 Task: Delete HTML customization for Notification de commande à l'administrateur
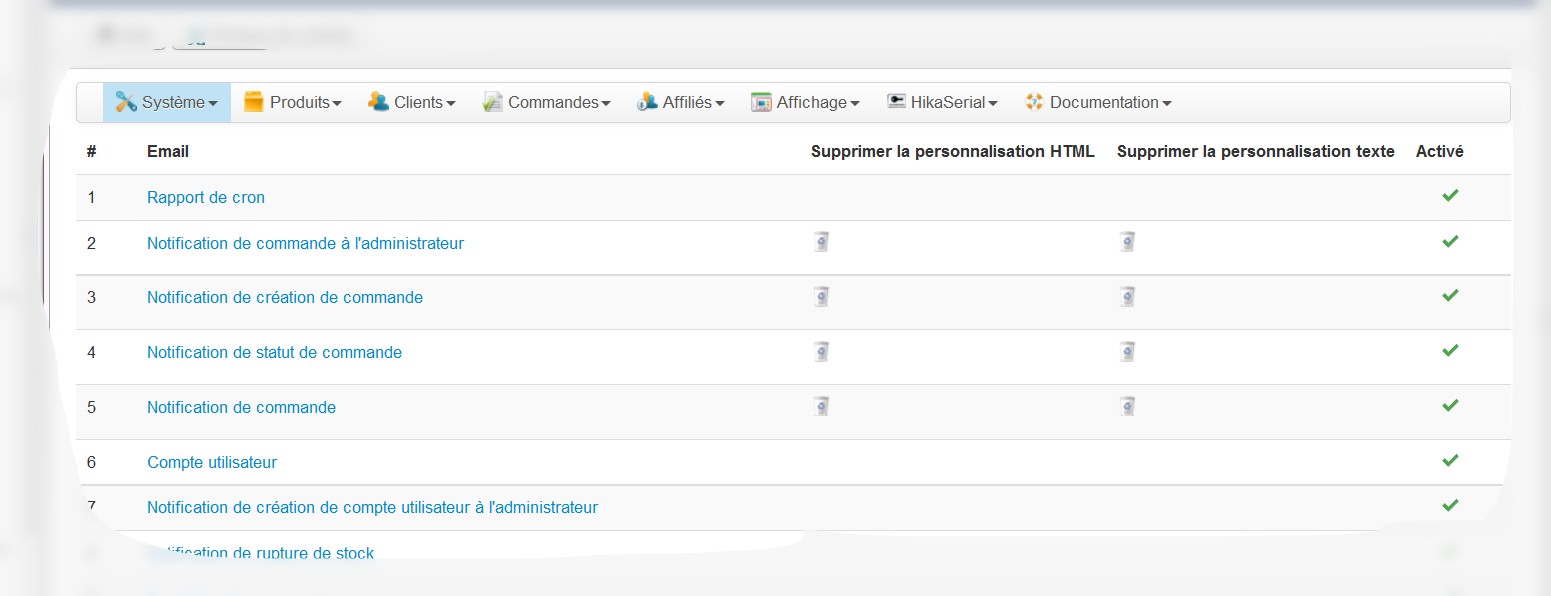(x=821, y=241)
